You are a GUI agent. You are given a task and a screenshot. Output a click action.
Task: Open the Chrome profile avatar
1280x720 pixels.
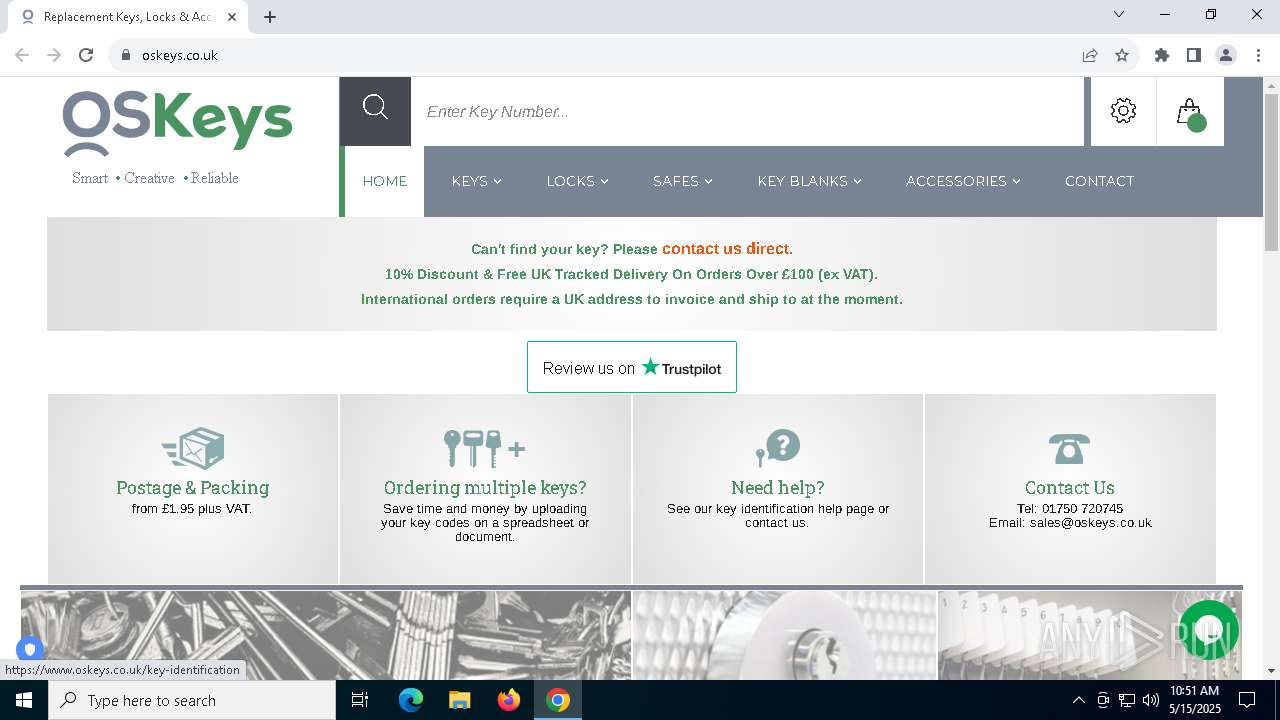coord(1226,55)
